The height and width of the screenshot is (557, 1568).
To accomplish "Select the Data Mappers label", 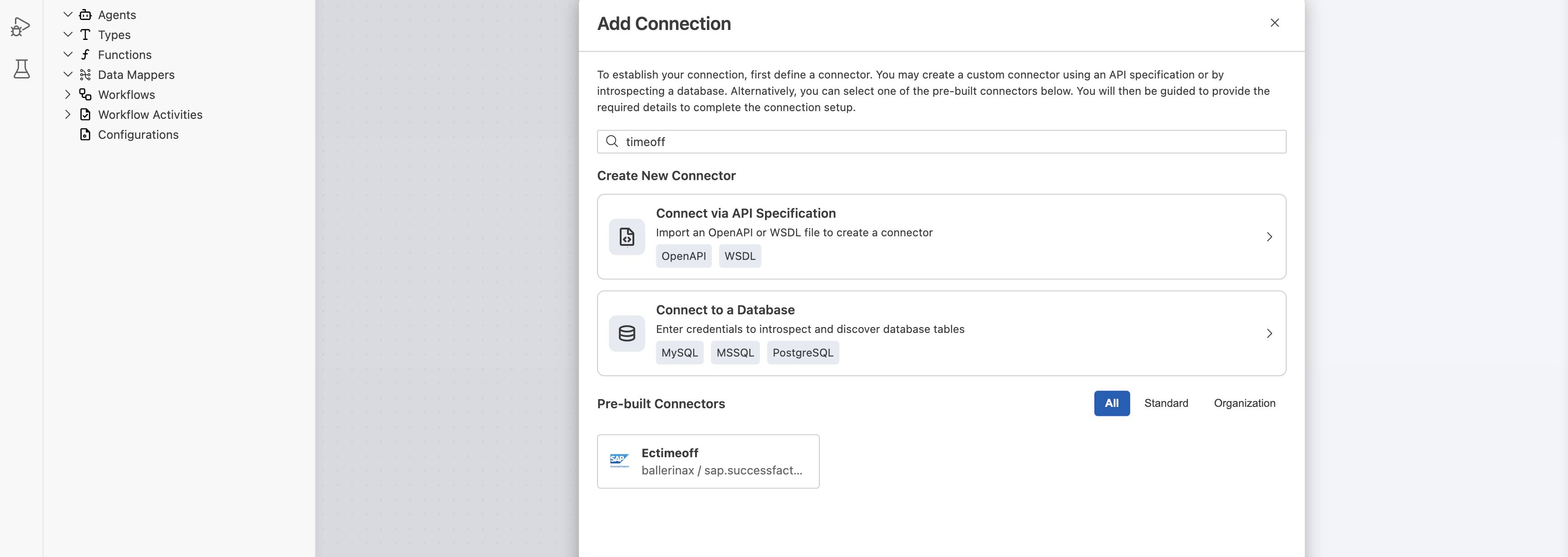I will pyautogui.click(x=136, y=74).
